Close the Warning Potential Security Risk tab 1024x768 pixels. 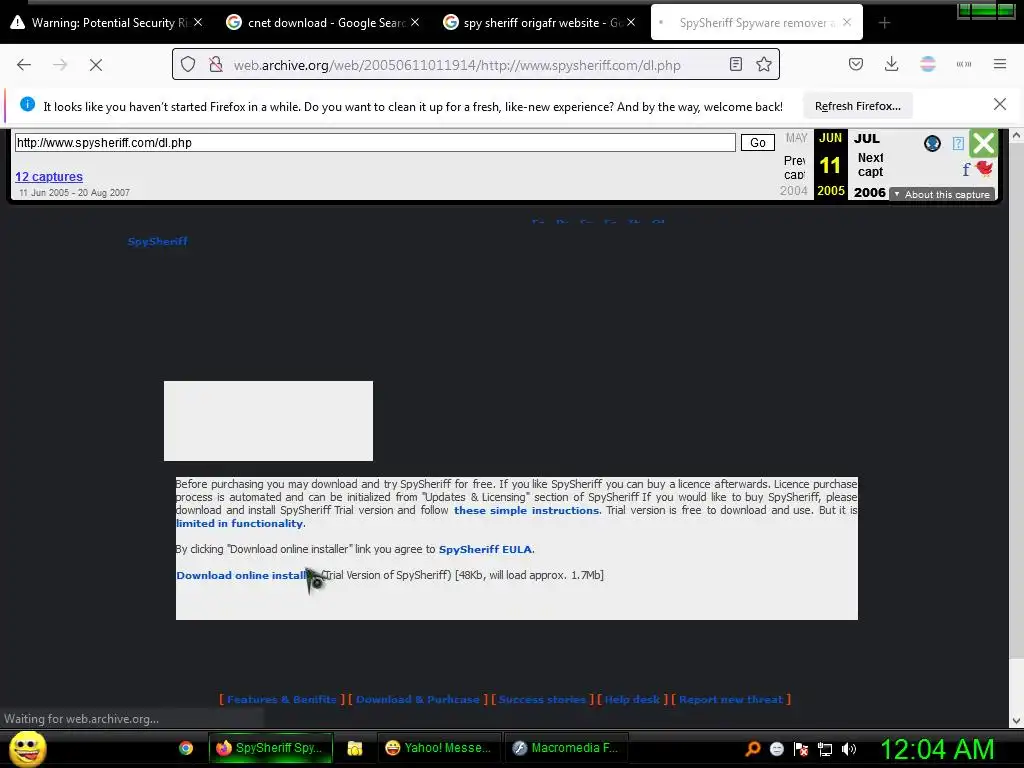coord(198,22)
